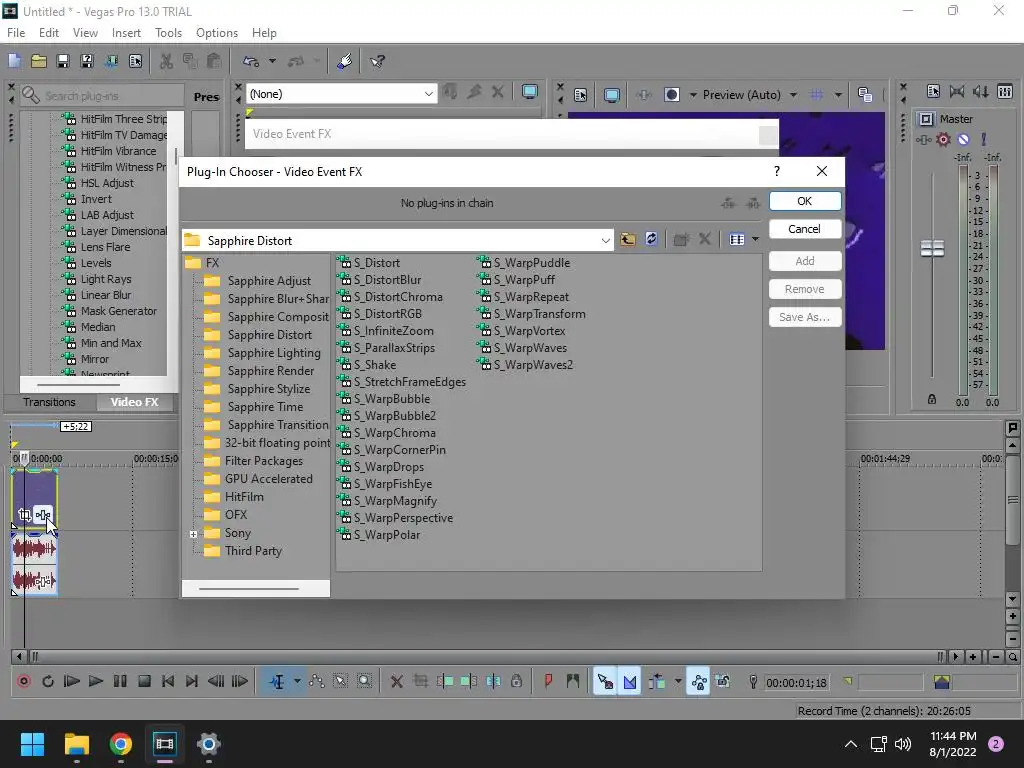Click the Search plug-ins field
The height and width of the screenshot is (768, 1024).
(102, 95)
